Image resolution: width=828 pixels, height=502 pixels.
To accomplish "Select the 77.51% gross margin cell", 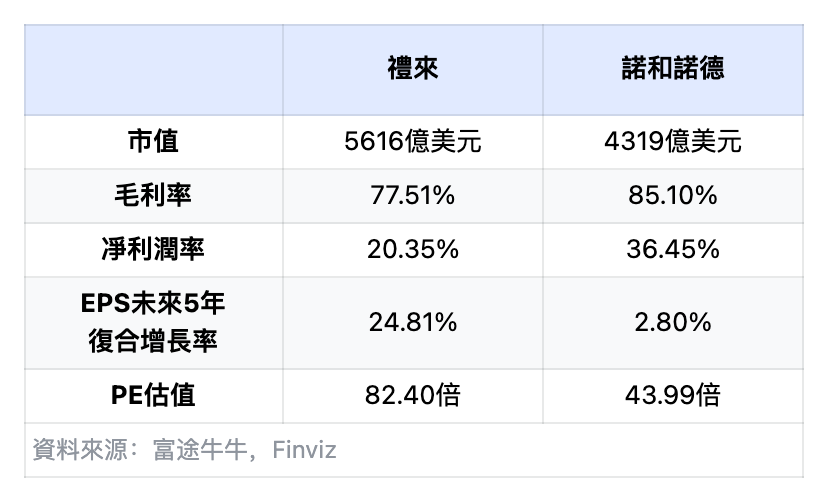I will pos(412,195).
